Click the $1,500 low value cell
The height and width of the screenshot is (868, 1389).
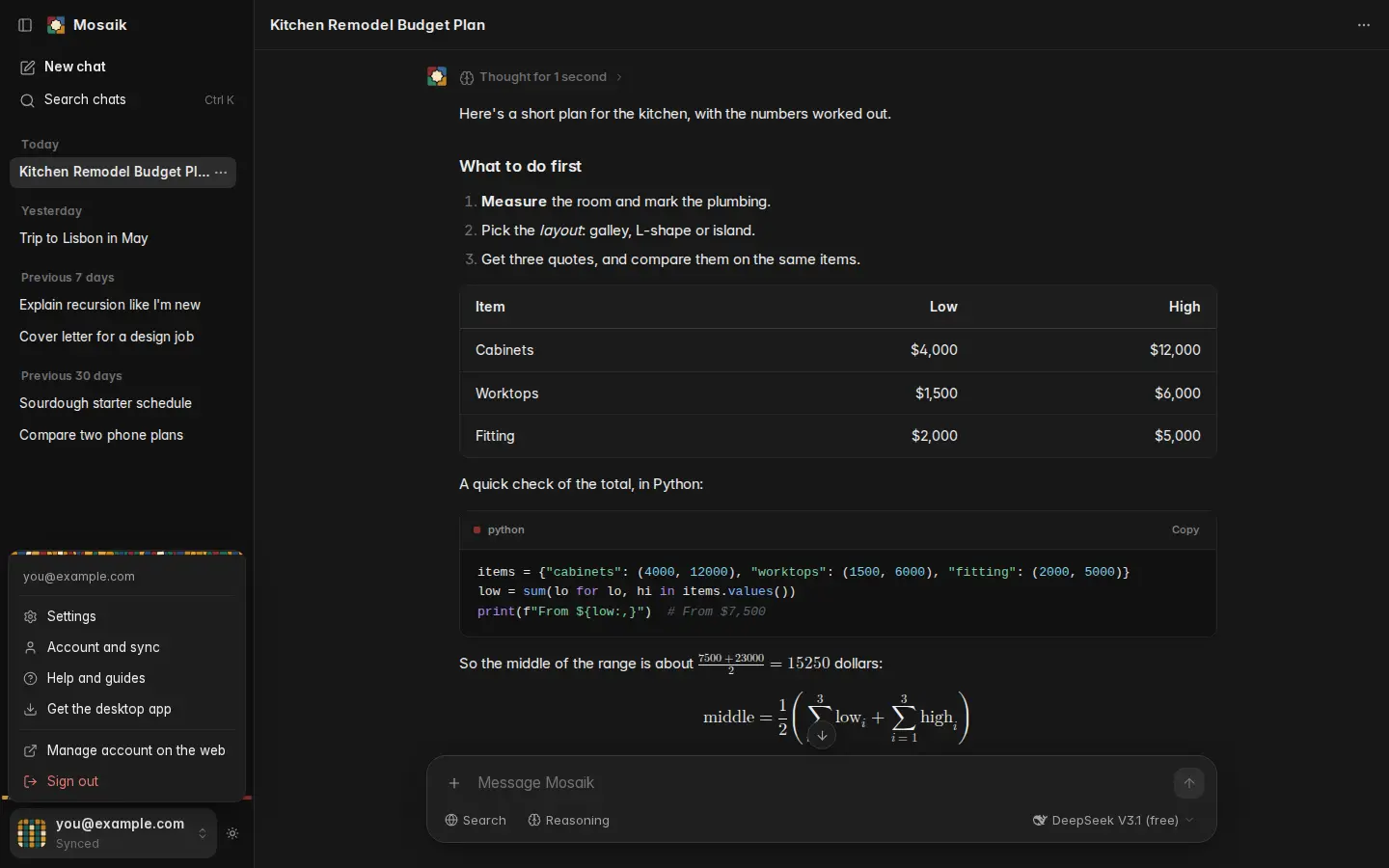(x=937, y=393)
